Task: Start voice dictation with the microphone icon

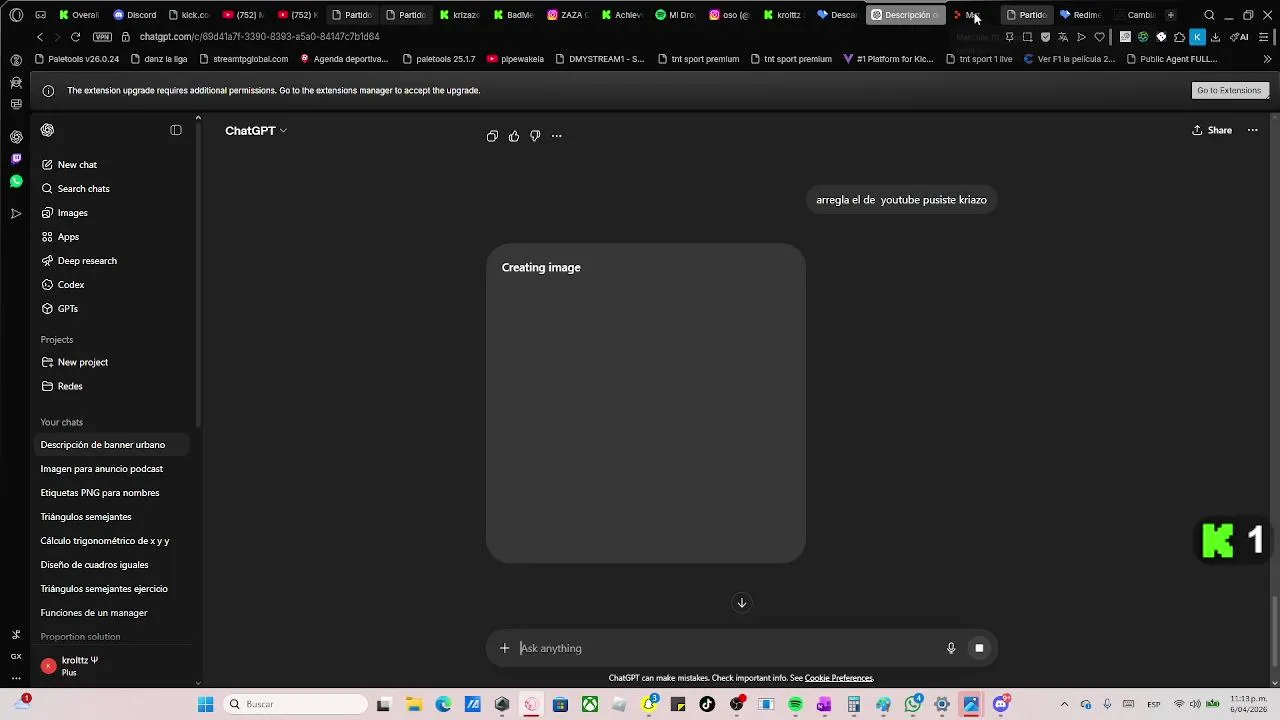Action: pos(951,648)
